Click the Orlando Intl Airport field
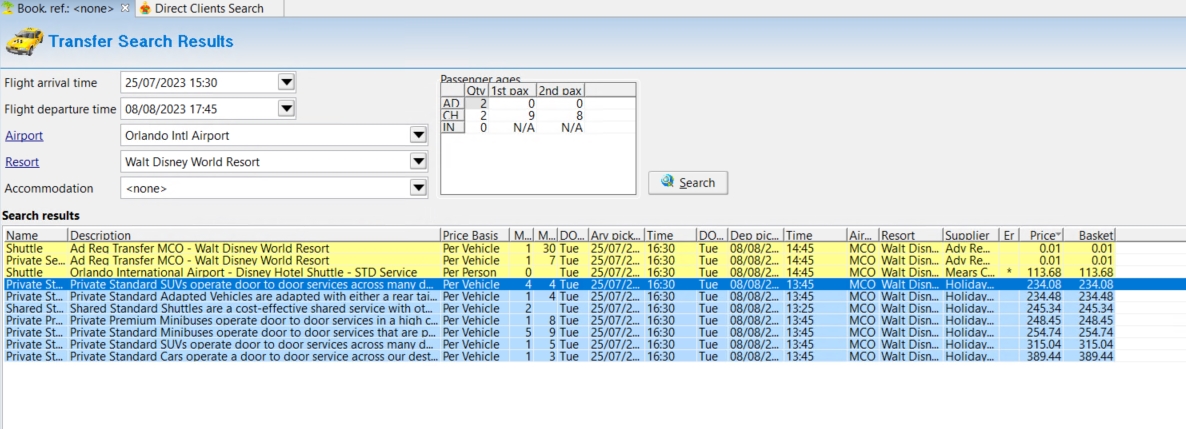 point(274,135)
